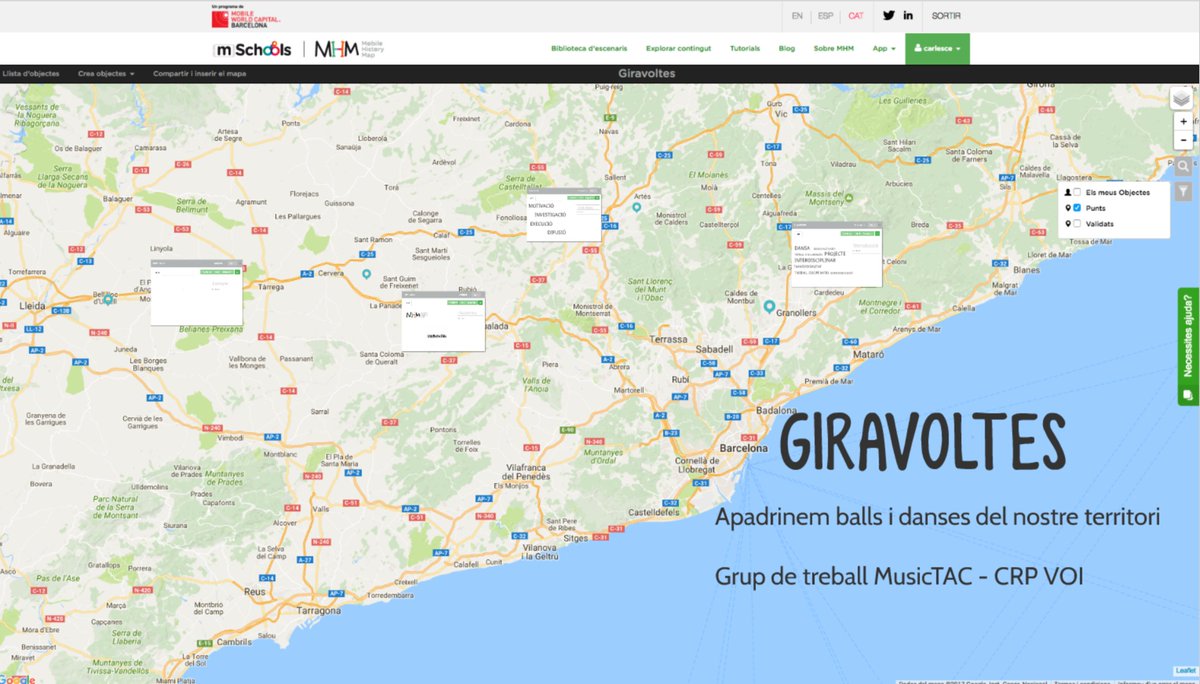The image size is (1200, 684).
Task: Follow the Leaflet attribution link
Action: [x=1186, y=670]
